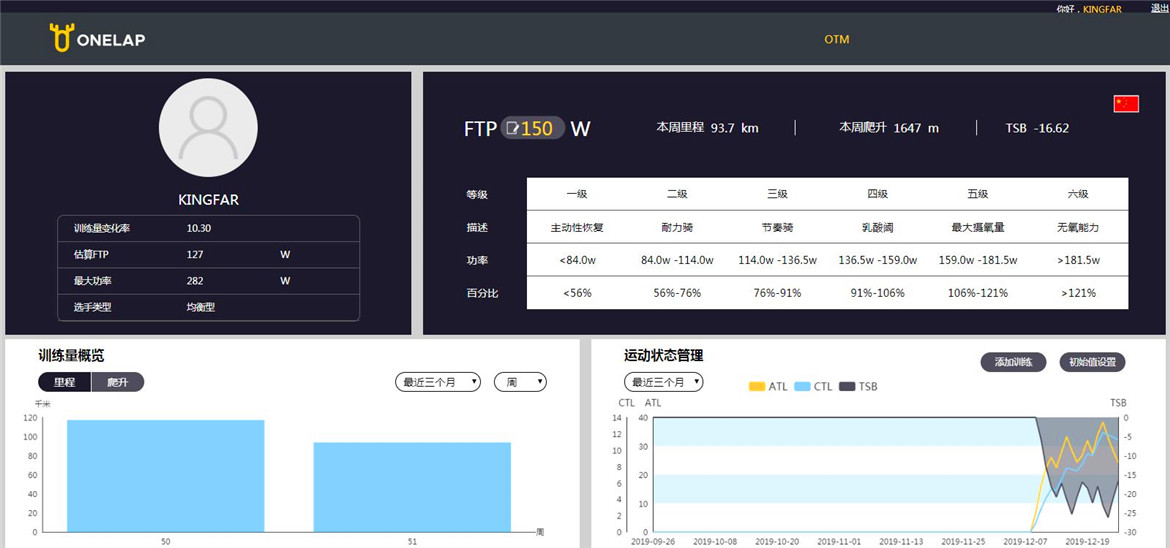Click the 退出 logout link
The width and height of the screenshot is (1170, 548).
(x=1159, y=8)
